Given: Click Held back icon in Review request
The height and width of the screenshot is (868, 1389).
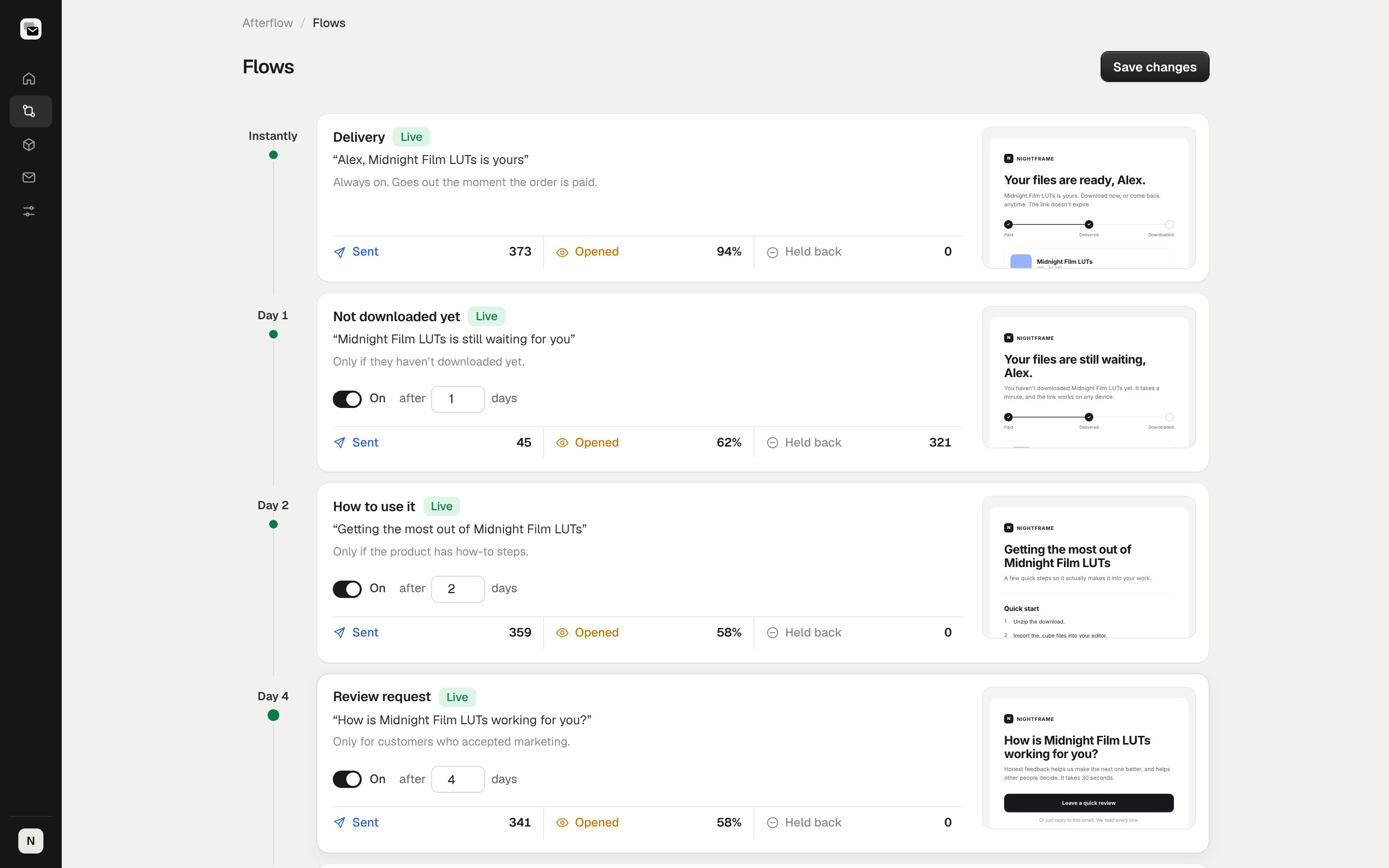Looking at the screenshot, I should click(773, 823).
